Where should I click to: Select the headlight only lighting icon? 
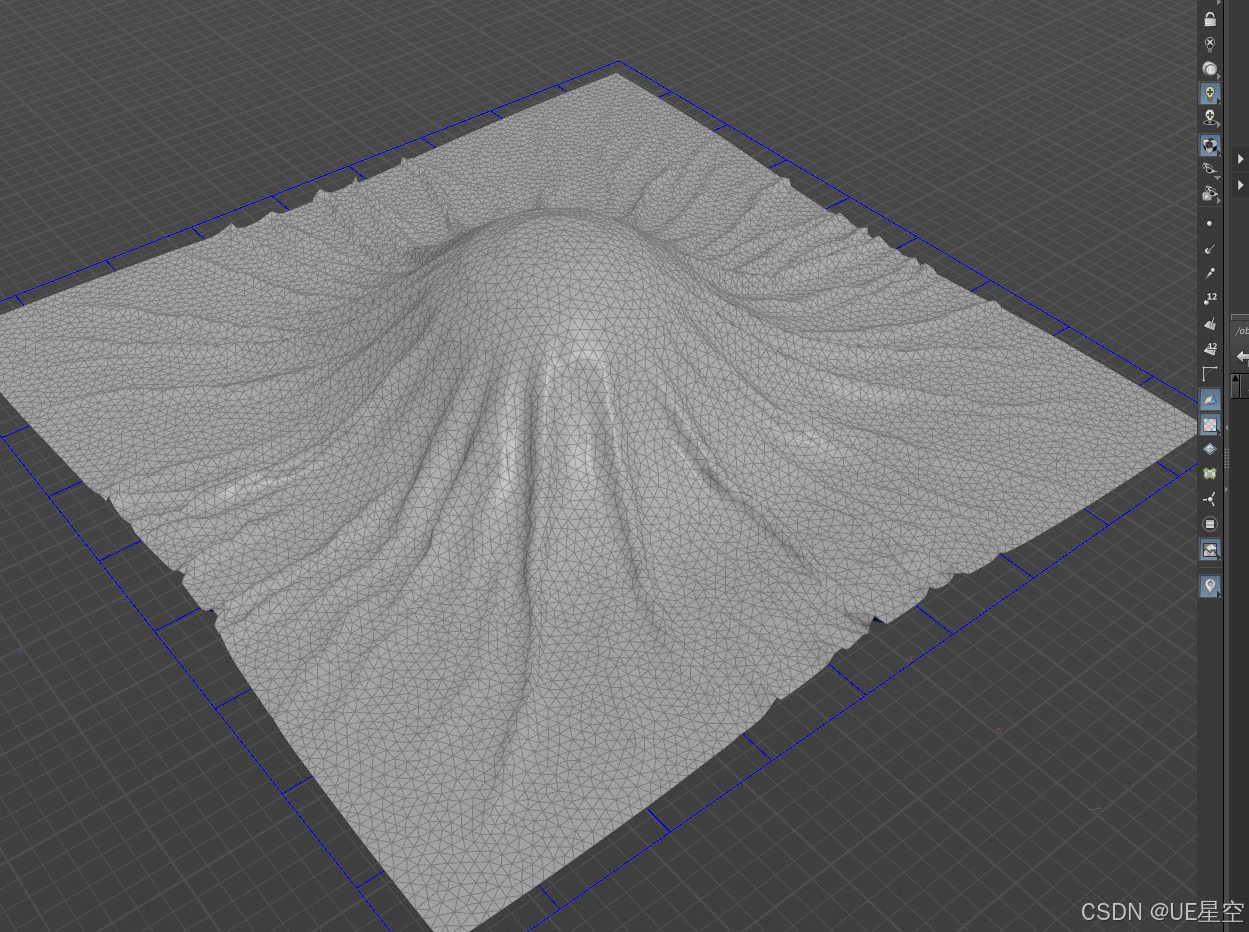pos(1210,69)
